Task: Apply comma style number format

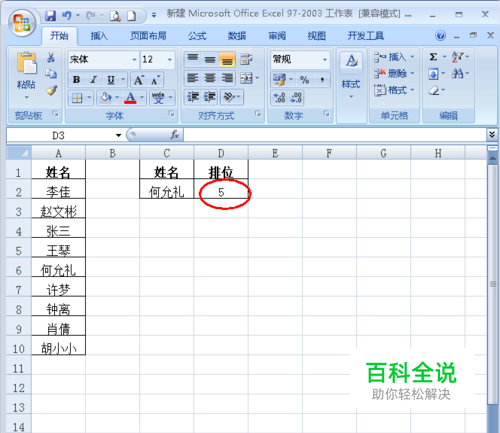Action: [322, 80]
